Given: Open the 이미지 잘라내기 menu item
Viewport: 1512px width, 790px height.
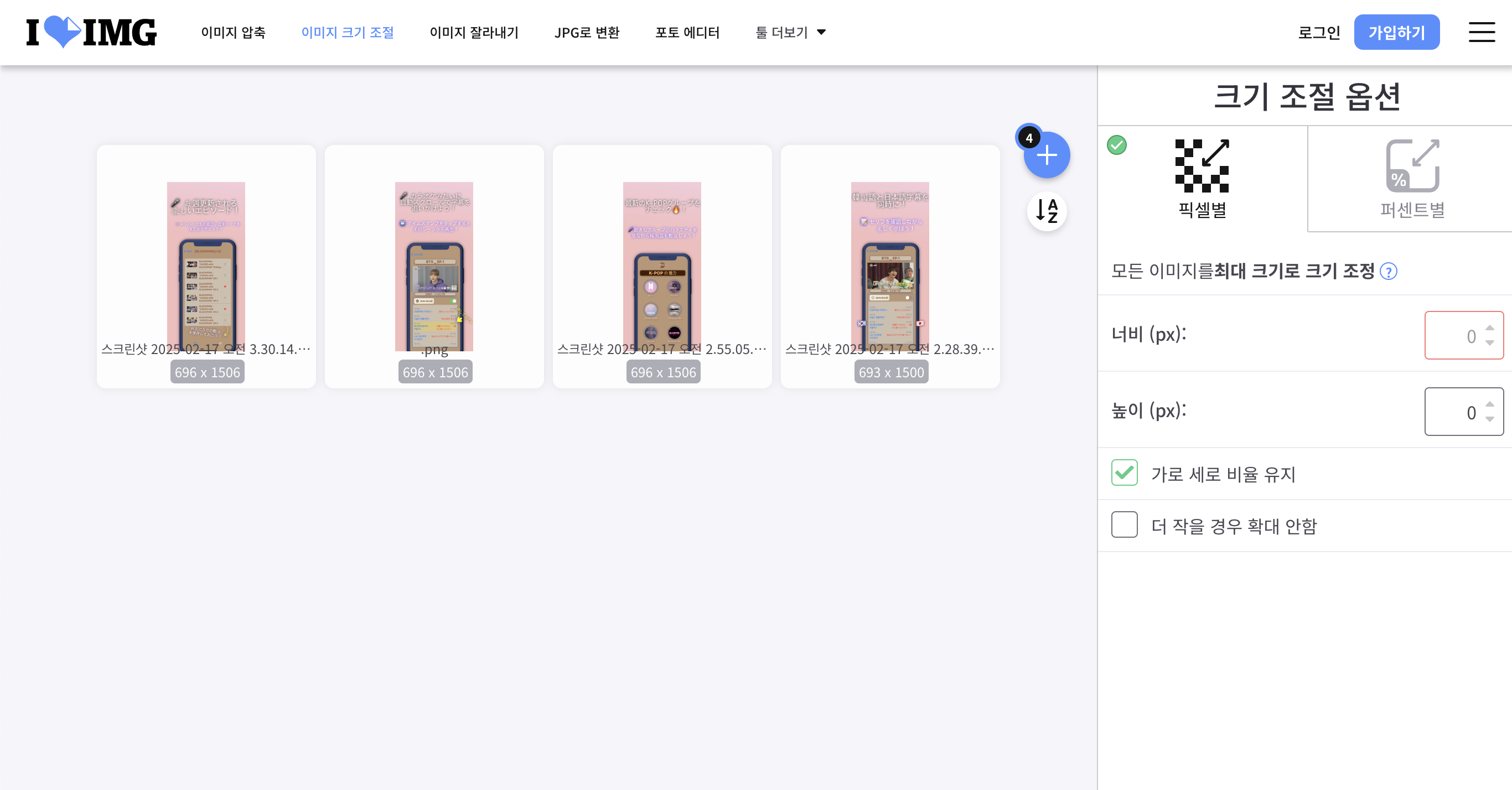Looking at the screenshot, I should [x=474, y=32].
